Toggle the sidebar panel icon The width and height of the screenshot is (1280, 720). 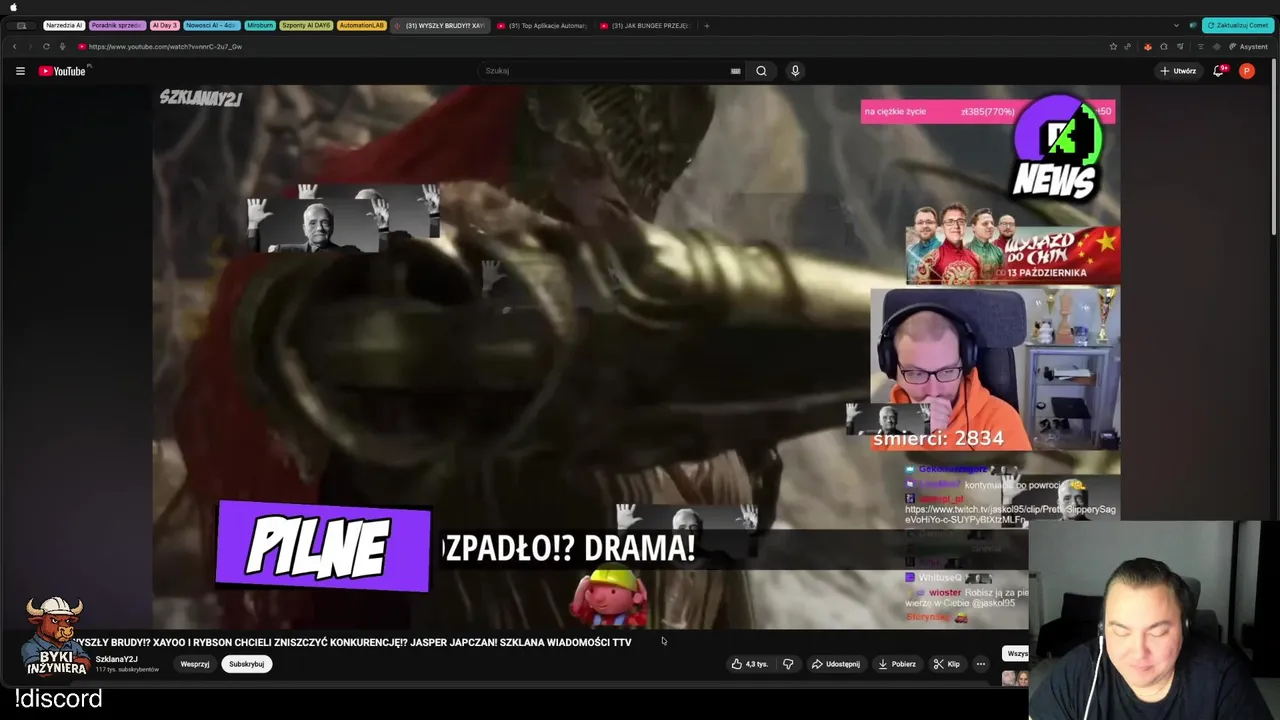click(21, 25)
